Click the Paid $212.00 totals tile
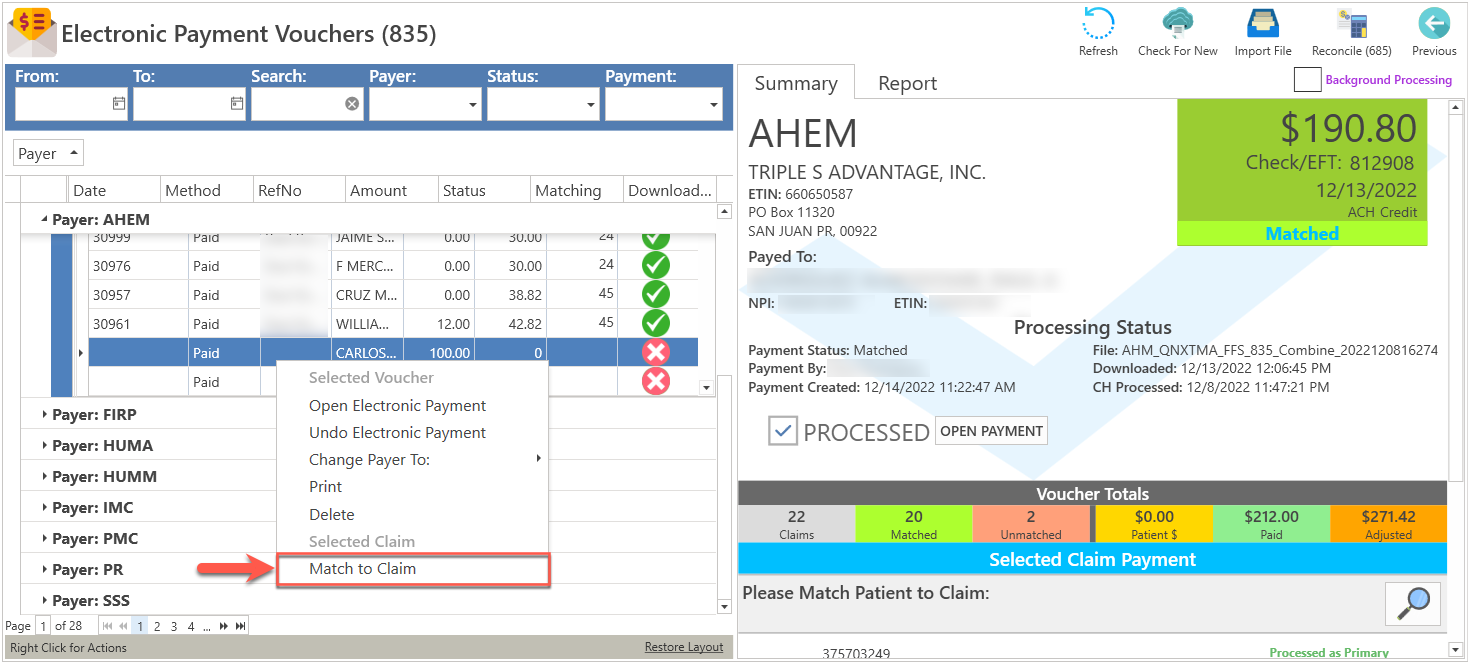The height and width of the screenshot is (666, 1474). [x=1271, y=524]
